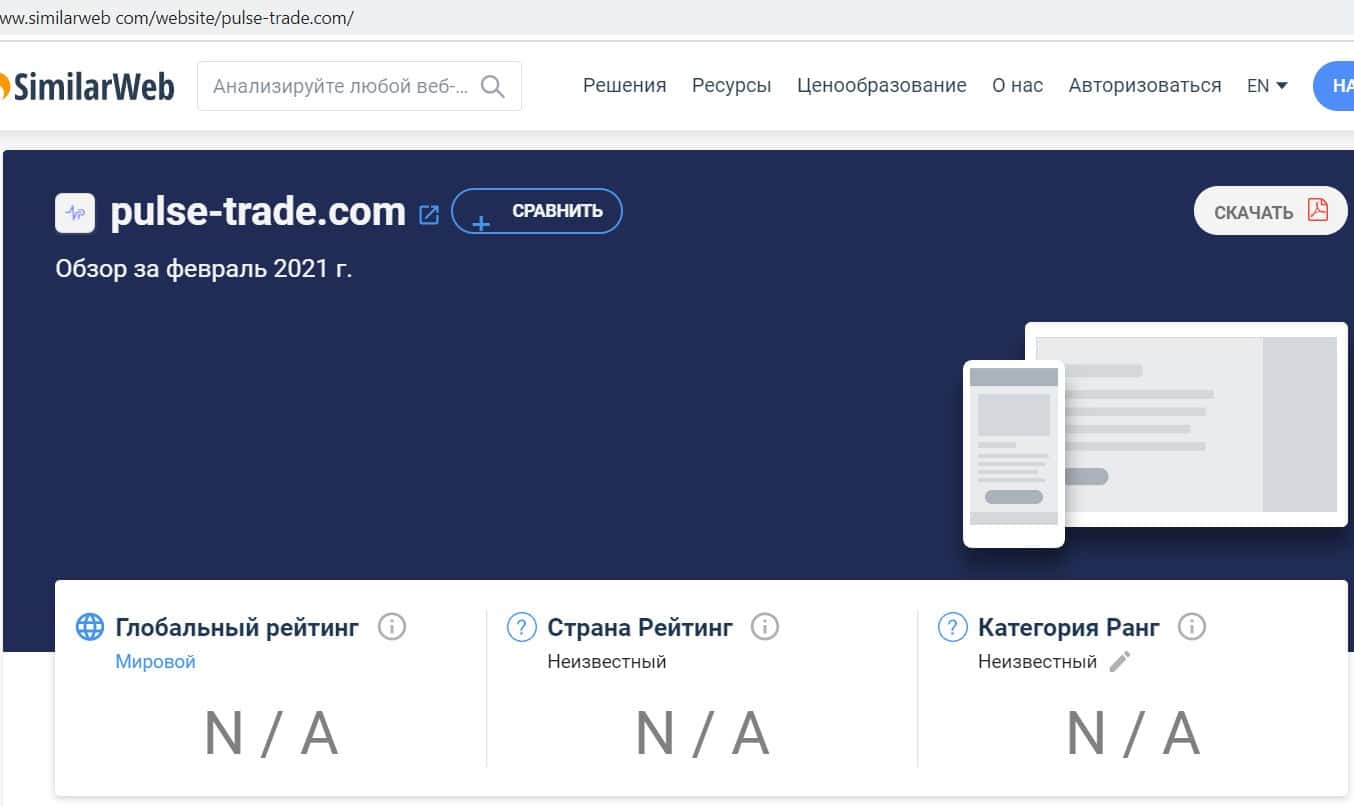Focus the website analysis search field
This screenshot has height=806, width=1354.
[359, 86]
